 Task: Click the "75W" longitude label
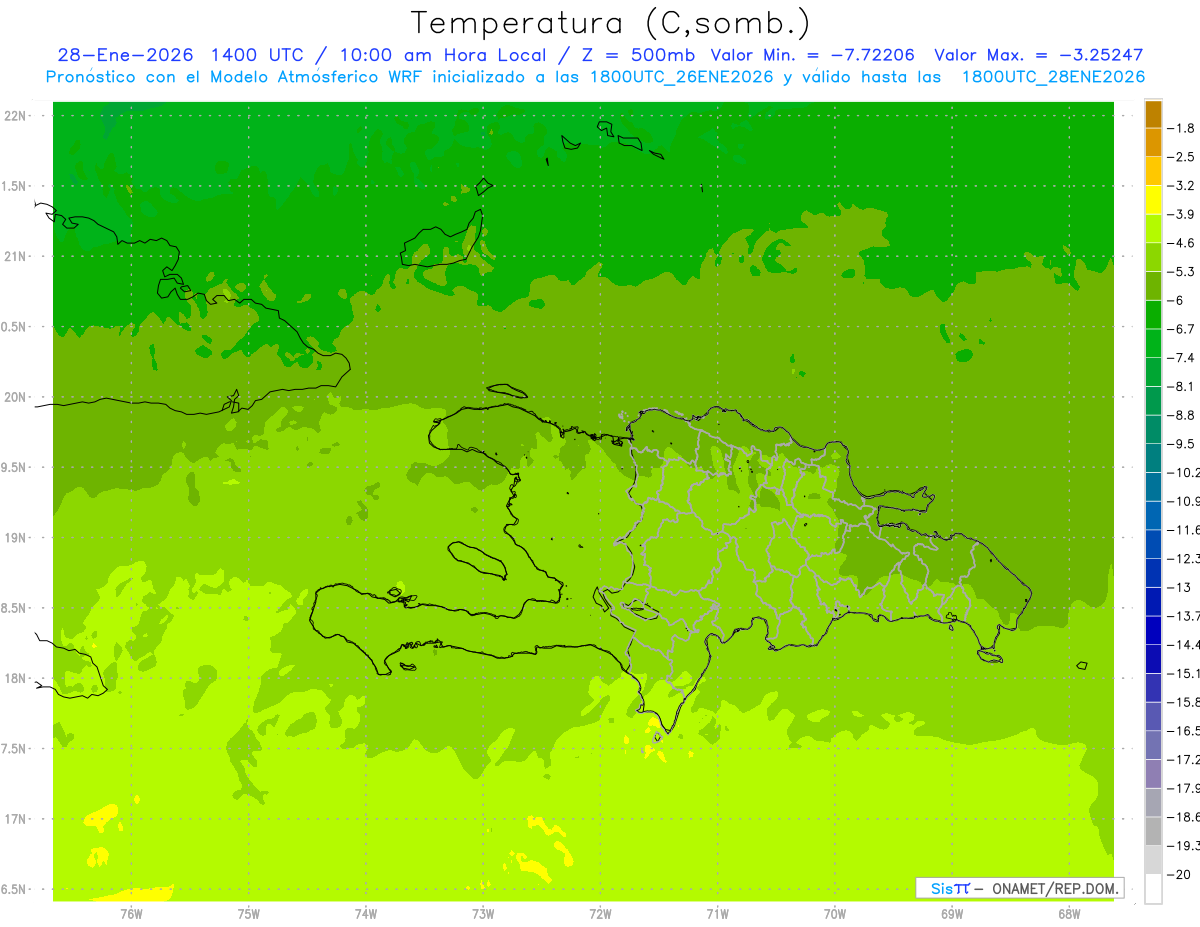click(249, 914)
